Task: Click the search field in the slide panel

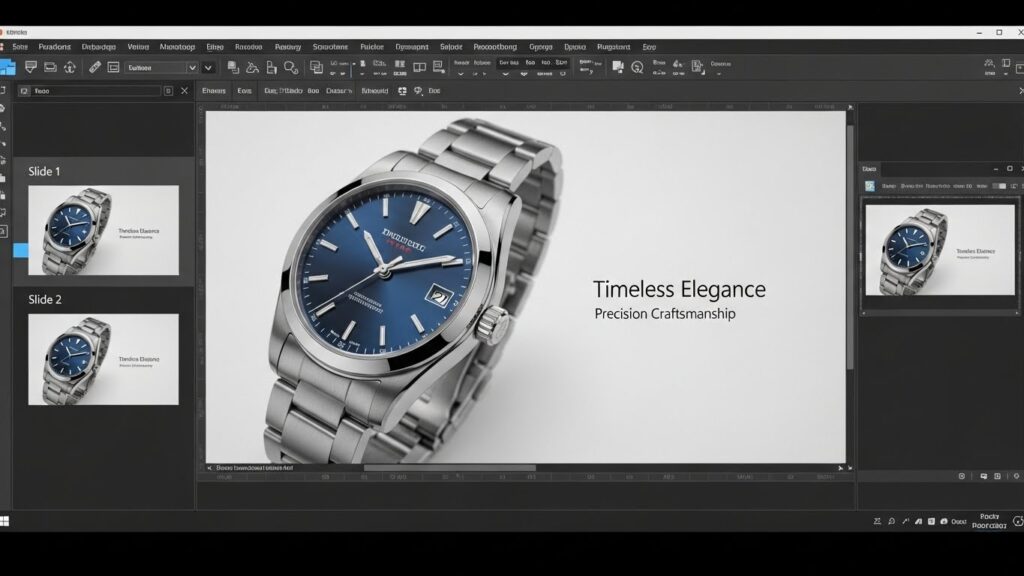Action: pos(95,91)
